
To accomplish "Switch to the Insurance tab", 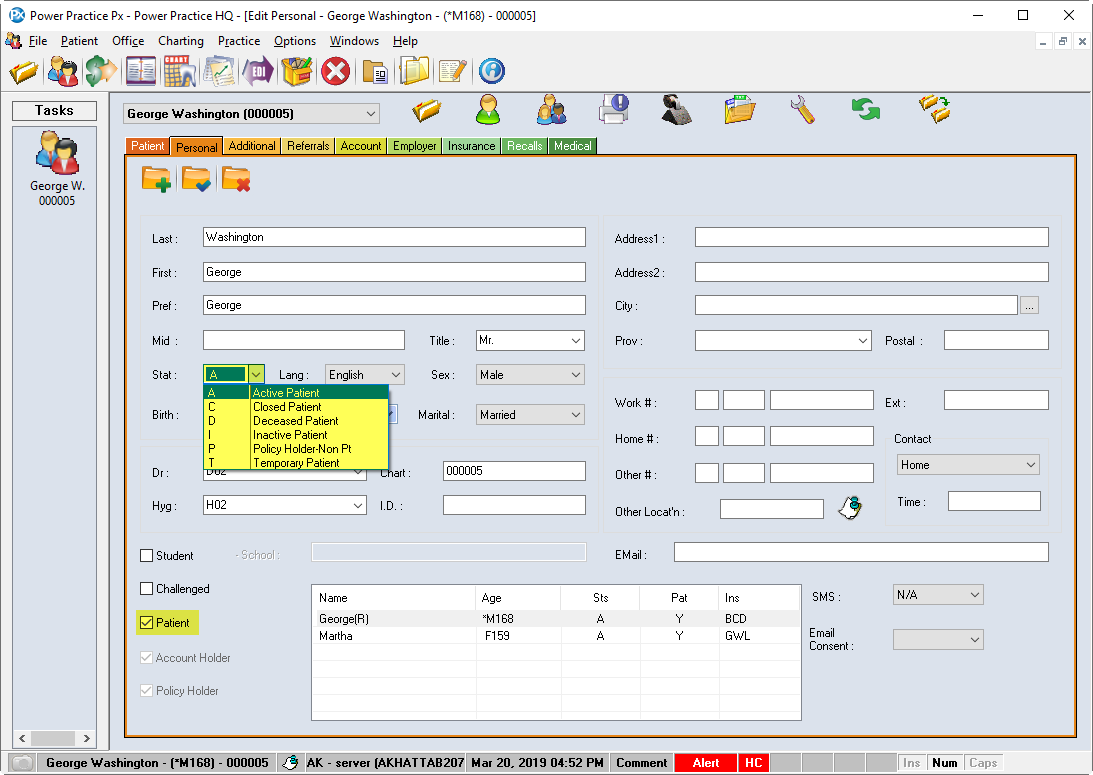I will (471, 146).
